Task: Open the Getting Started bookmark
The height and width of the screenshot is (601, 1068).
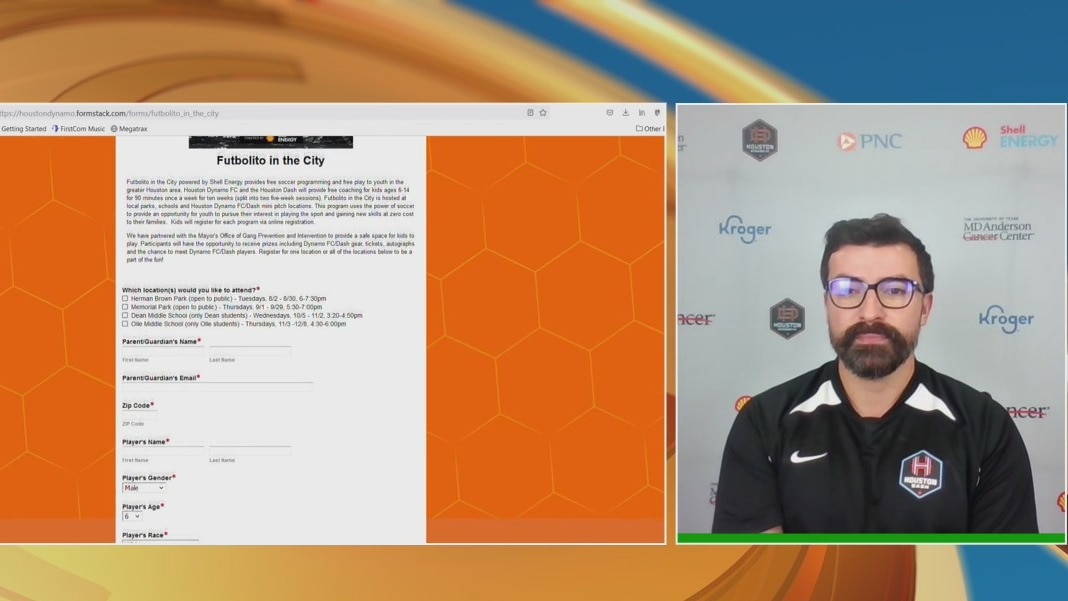Action: (24, 129)
